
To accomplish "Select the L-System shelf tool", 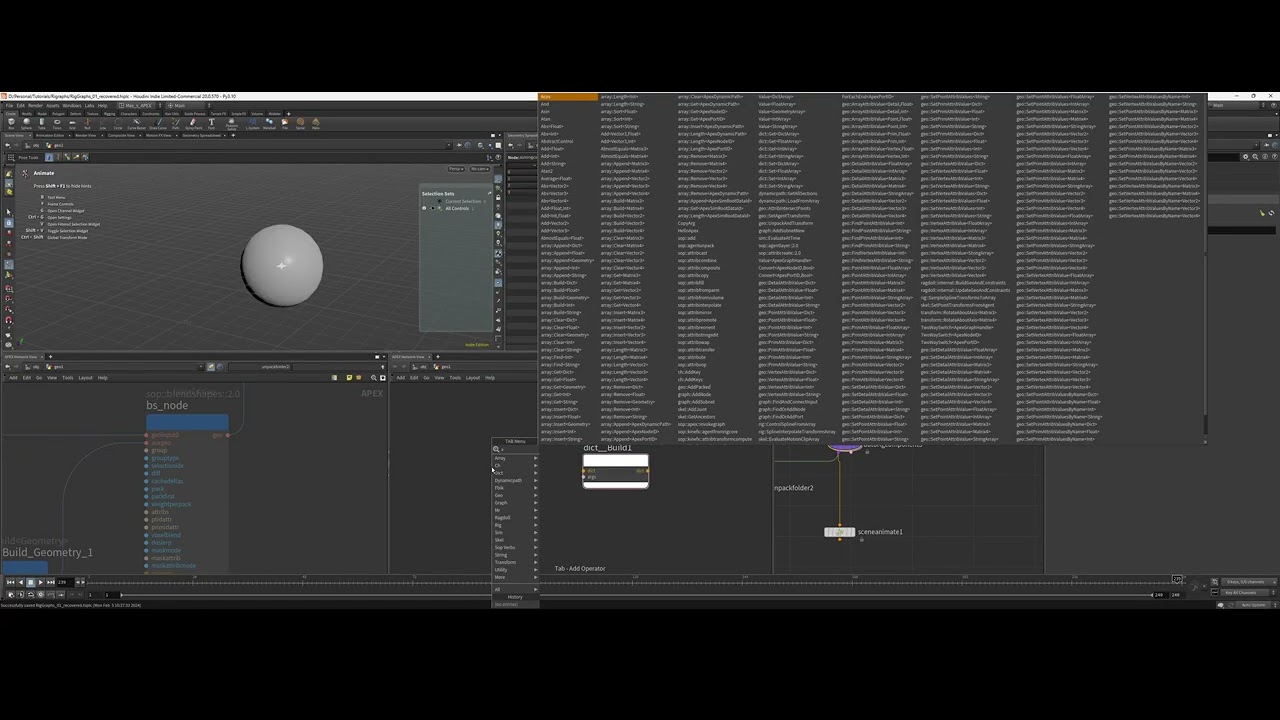I will [252, 124].
